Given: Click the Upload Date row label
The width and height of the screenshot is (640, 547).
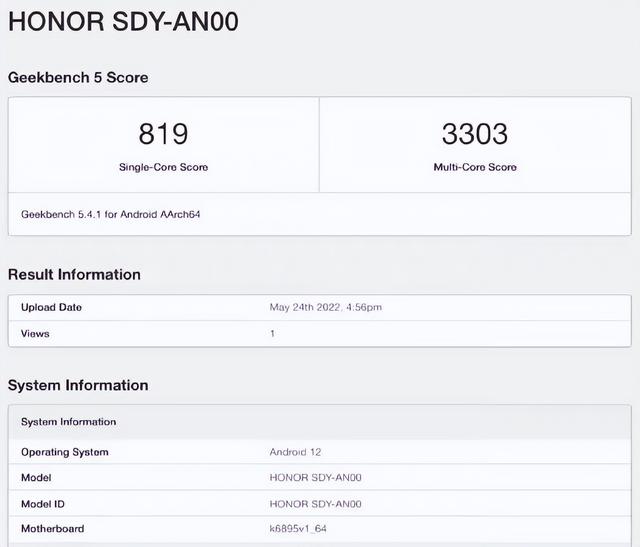Looking at the screenshot, I should 51,307.
